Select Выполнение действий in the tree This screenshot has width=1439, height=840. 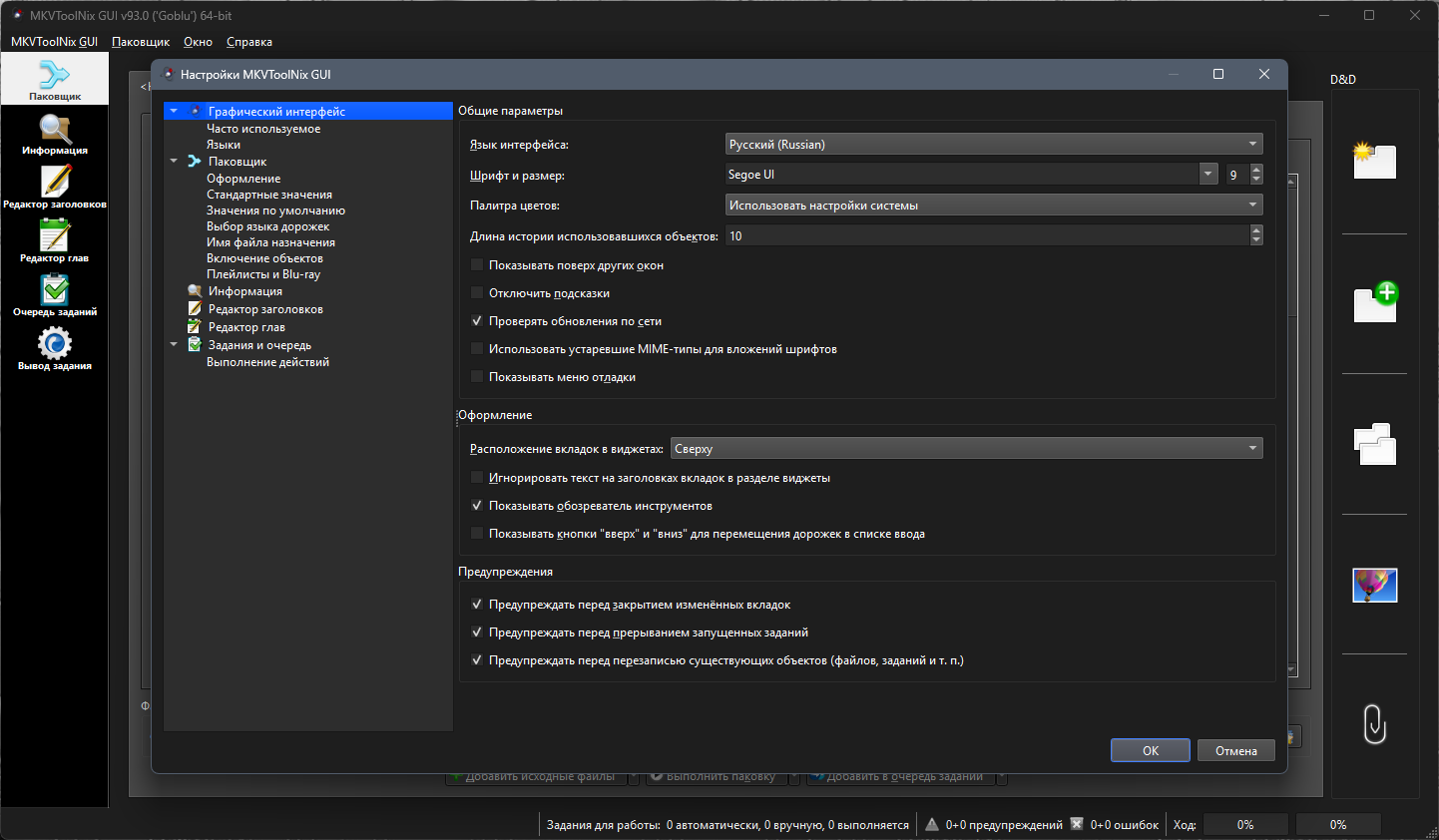tap(267, 362)
